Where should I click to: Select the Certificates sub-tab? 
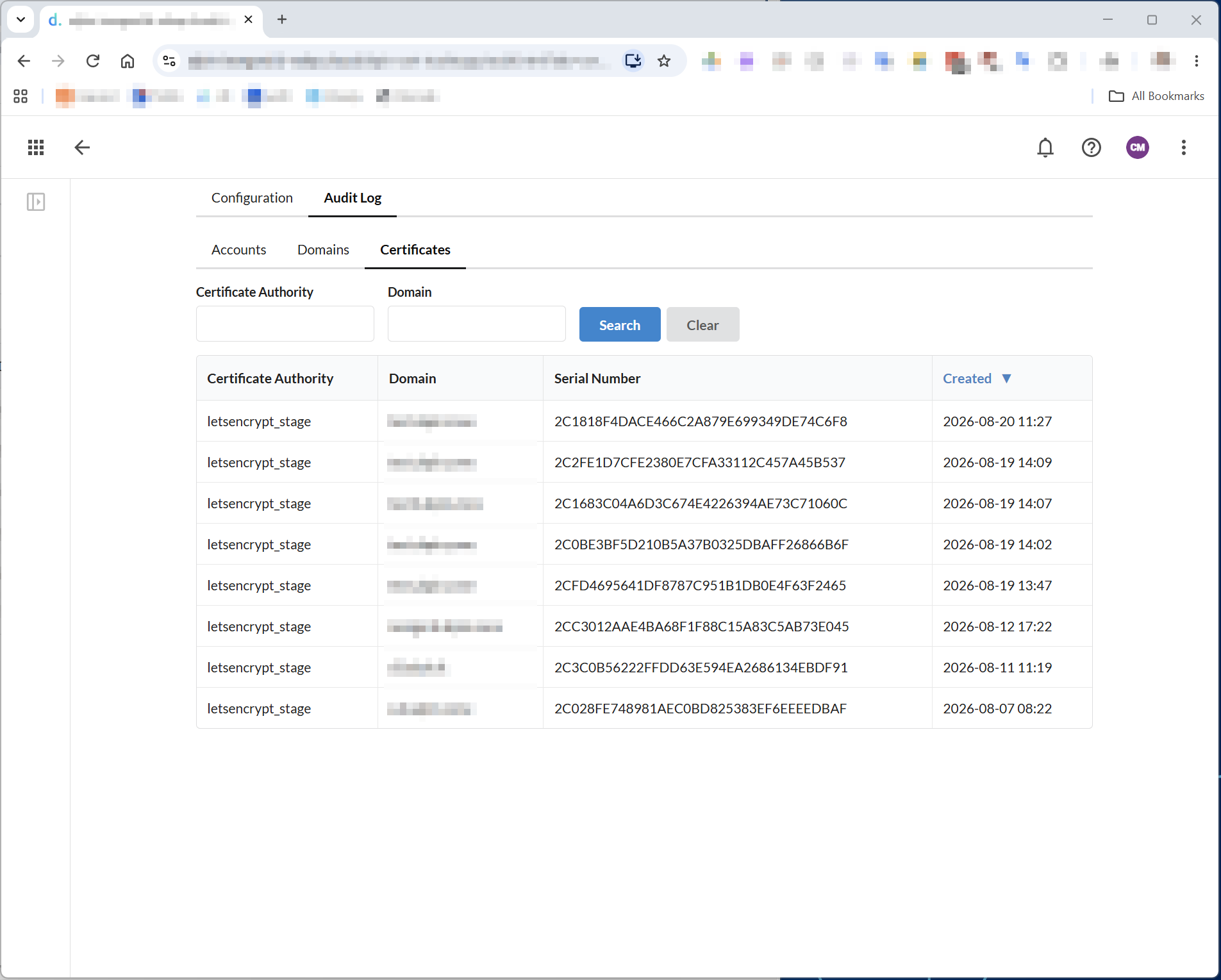415,250
